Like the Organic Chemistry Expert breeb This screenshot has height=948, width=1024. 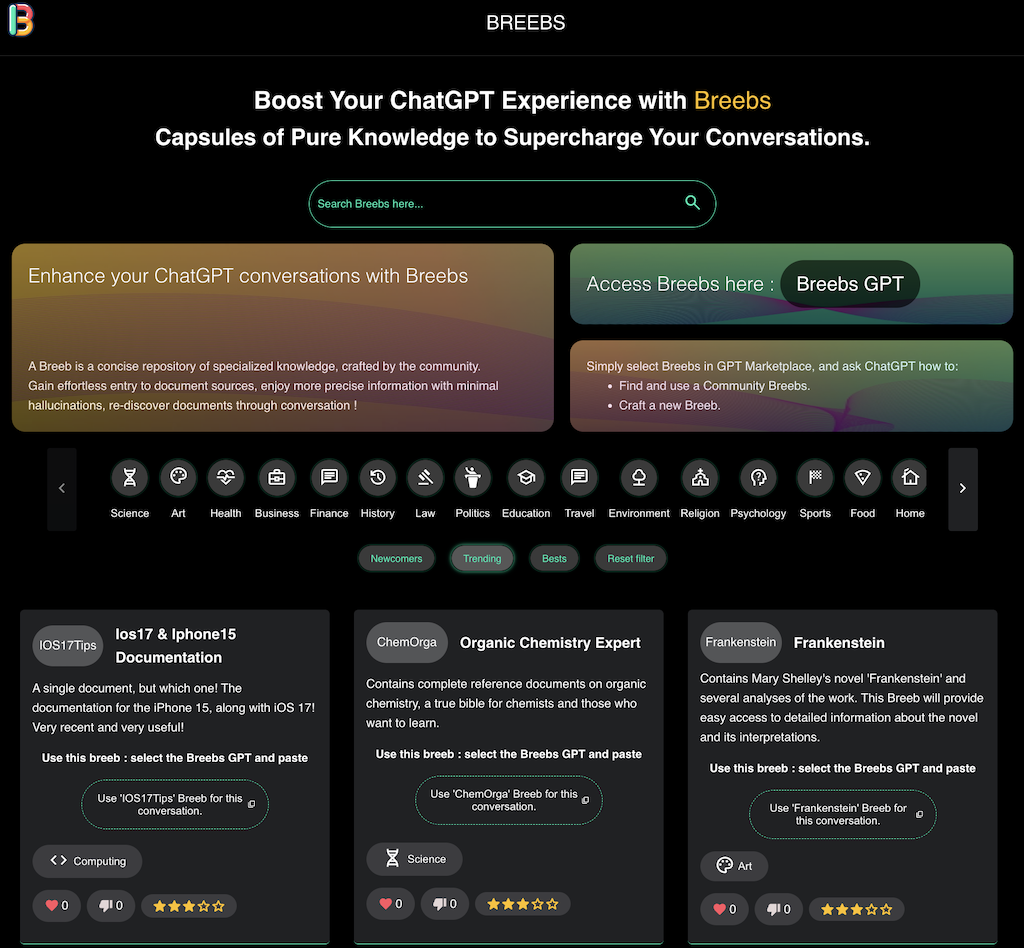pos(391,904)
